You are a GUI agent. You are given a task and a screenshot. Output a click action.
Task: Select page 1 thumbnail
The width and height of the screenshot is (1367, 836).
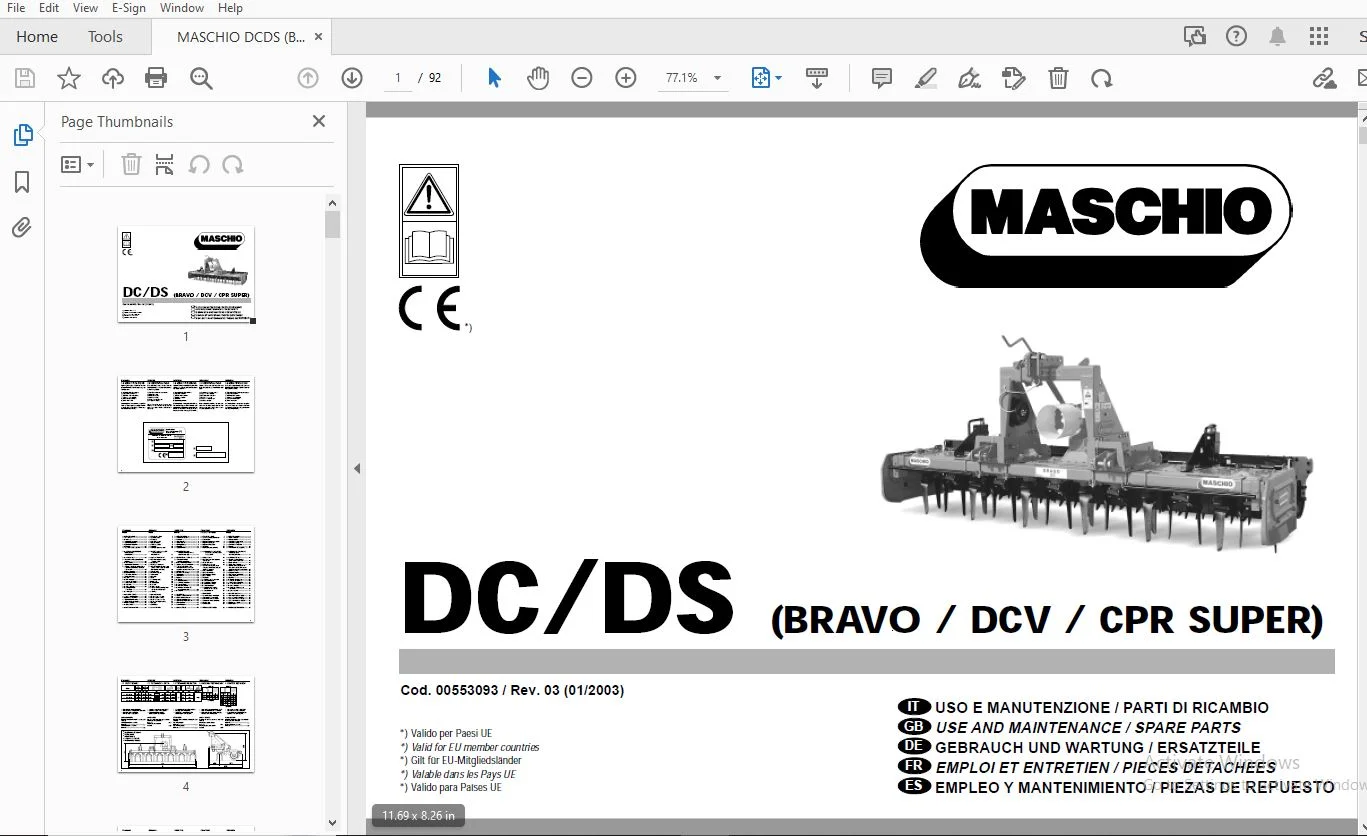[186, 274]
